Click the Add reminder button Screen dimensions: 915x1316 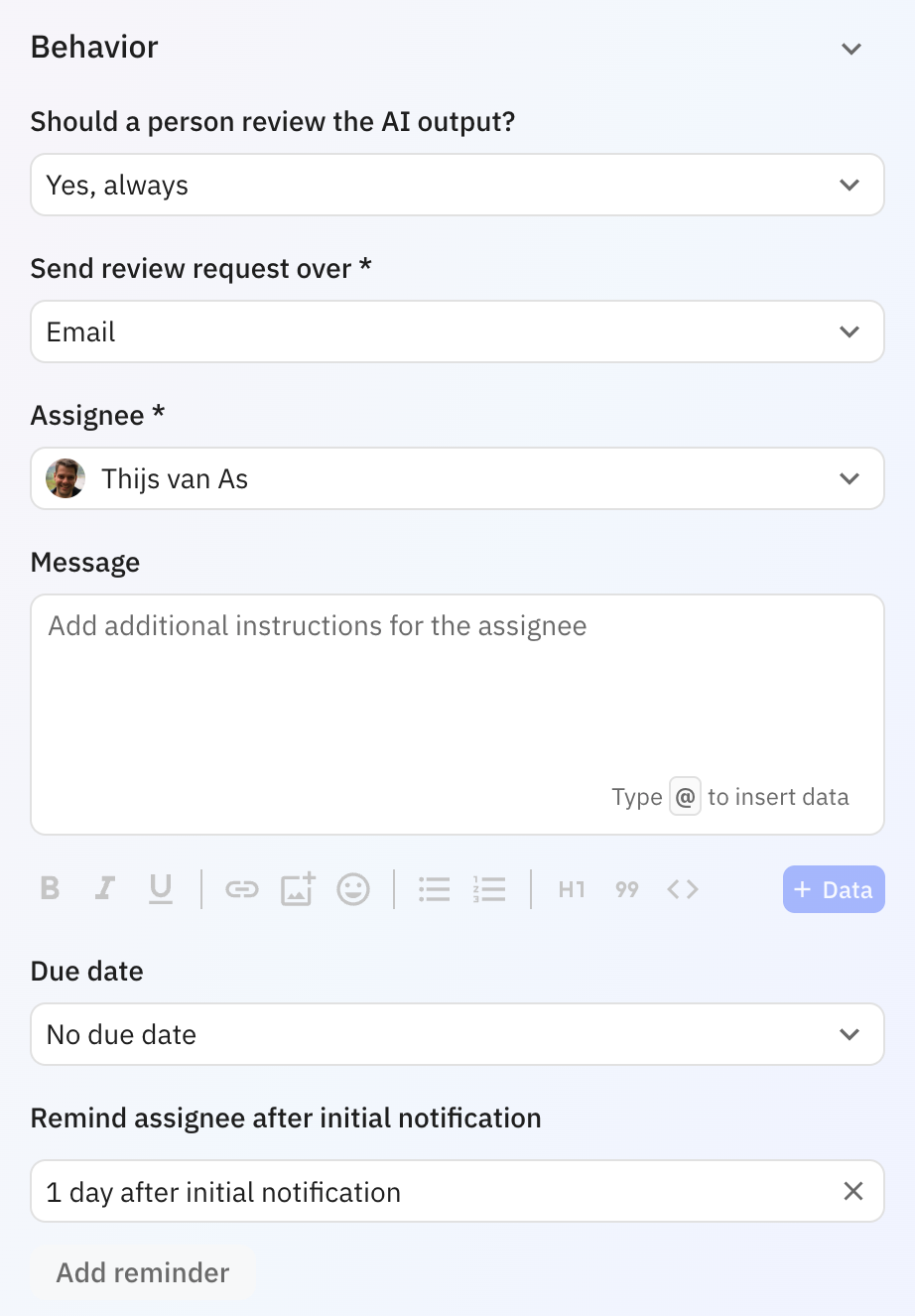click(x=143, y=1272)
